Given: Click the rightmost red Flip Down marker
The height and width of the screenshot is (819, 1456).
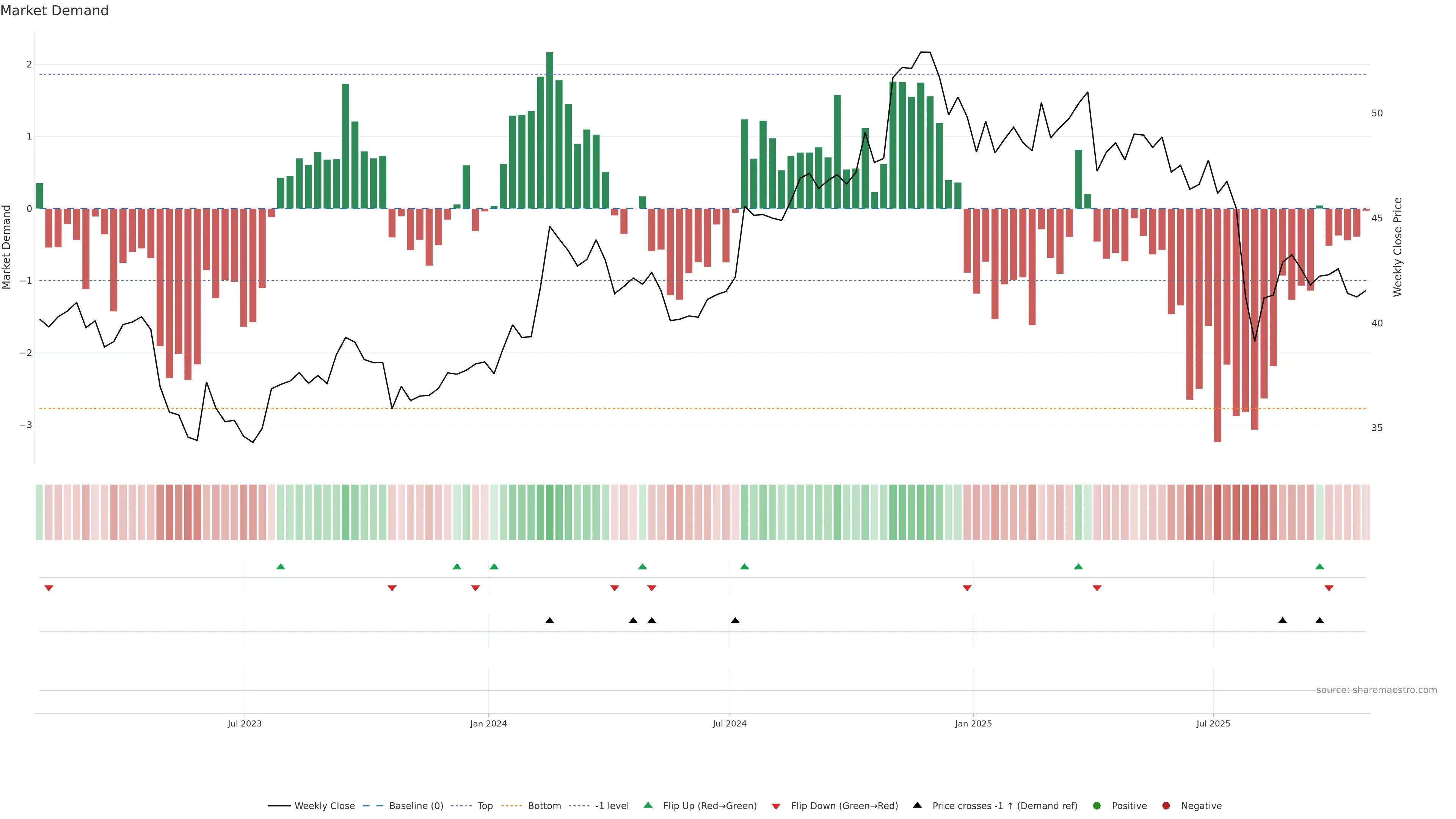Looking at the screenshot, I should point(1329,588).
